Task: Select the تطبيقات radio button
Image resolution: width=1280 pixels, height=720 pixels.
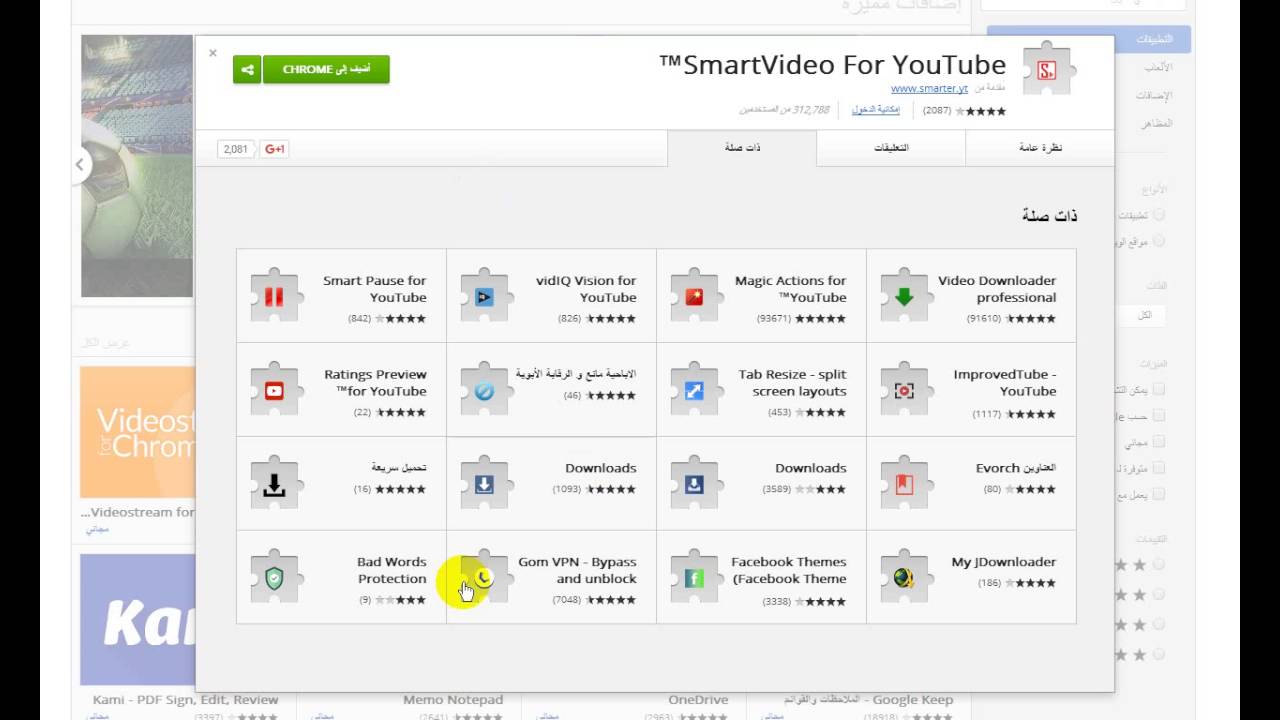Action: coord(1159,215)
